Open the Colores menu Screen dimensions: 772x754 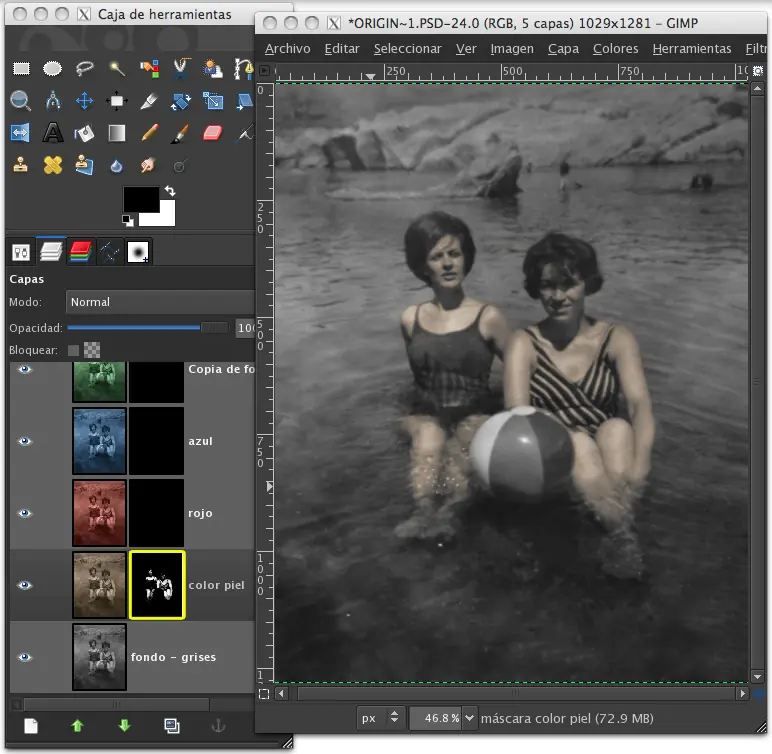[615, 49]
